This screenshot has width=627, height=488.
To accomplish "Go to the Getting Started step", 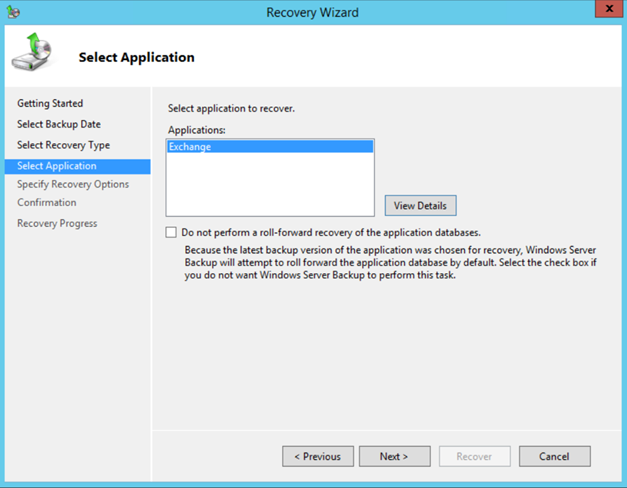I will click(50, 104).
